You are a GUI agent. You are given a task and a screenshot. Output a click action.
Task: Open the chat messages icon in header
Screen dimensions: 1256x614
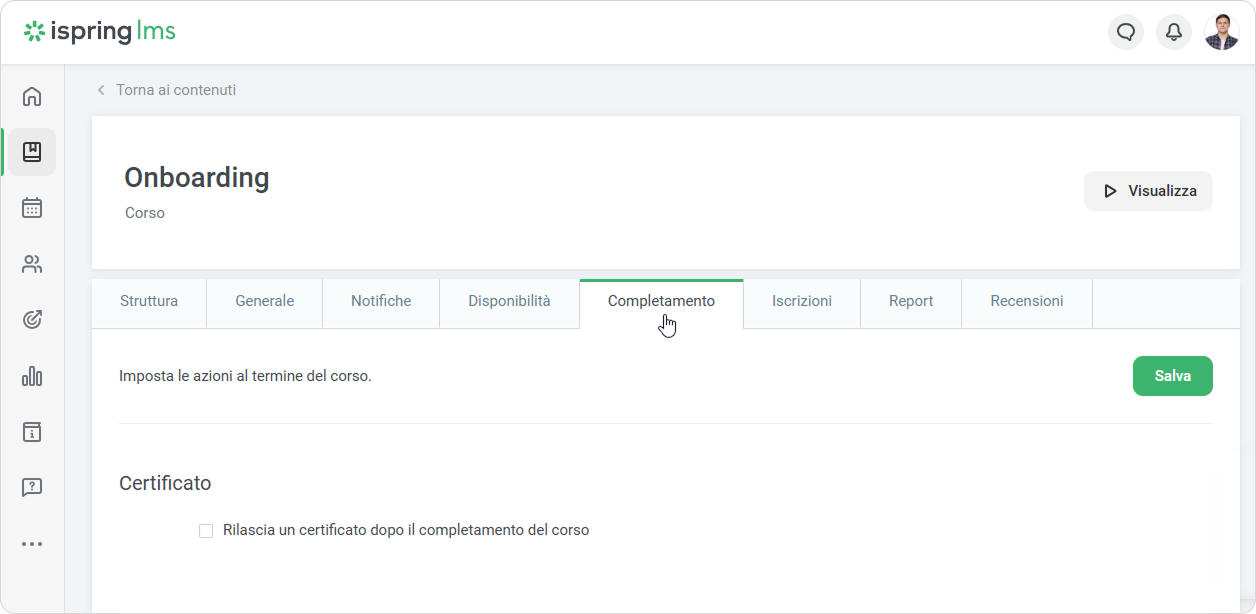(1126, 32)
